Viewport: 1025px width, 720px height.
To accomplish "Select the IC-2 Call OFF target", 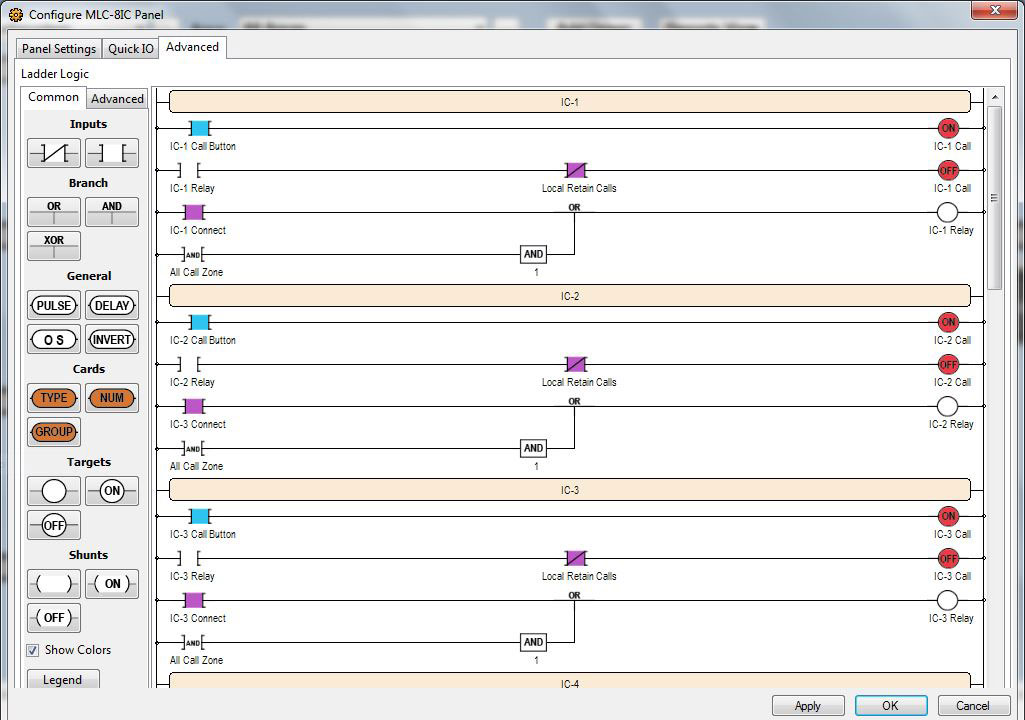I will click(x=948, y=364).
